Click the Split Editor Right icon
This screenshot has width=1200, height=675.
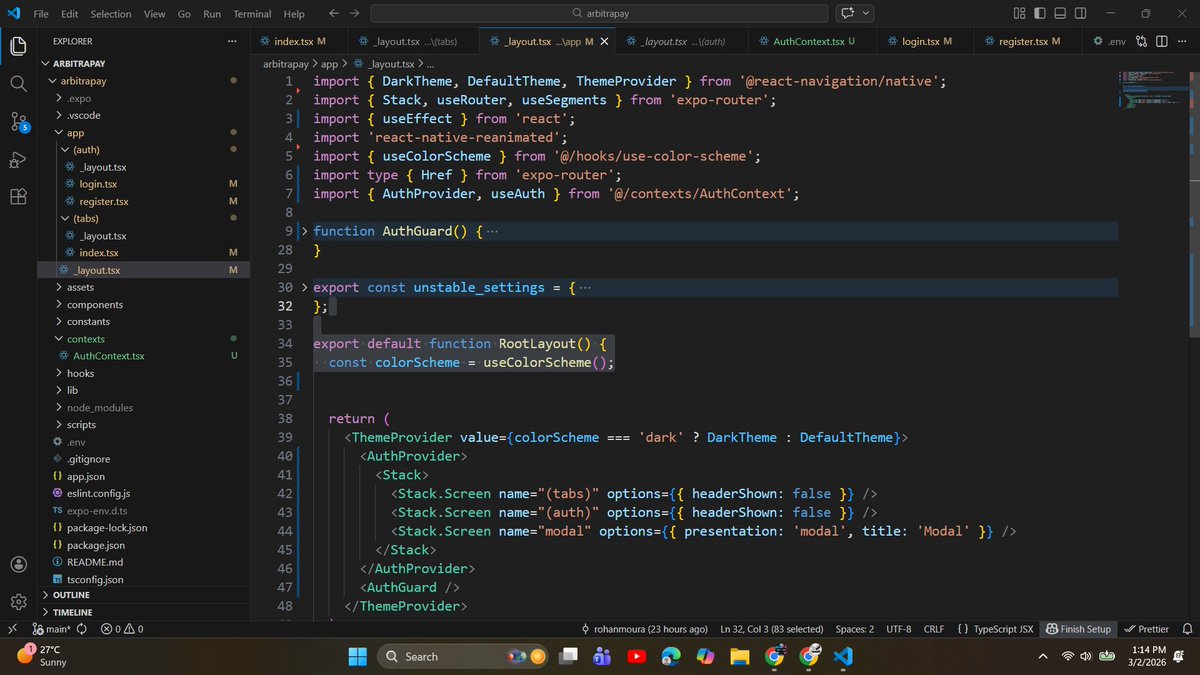point(1162,41)
